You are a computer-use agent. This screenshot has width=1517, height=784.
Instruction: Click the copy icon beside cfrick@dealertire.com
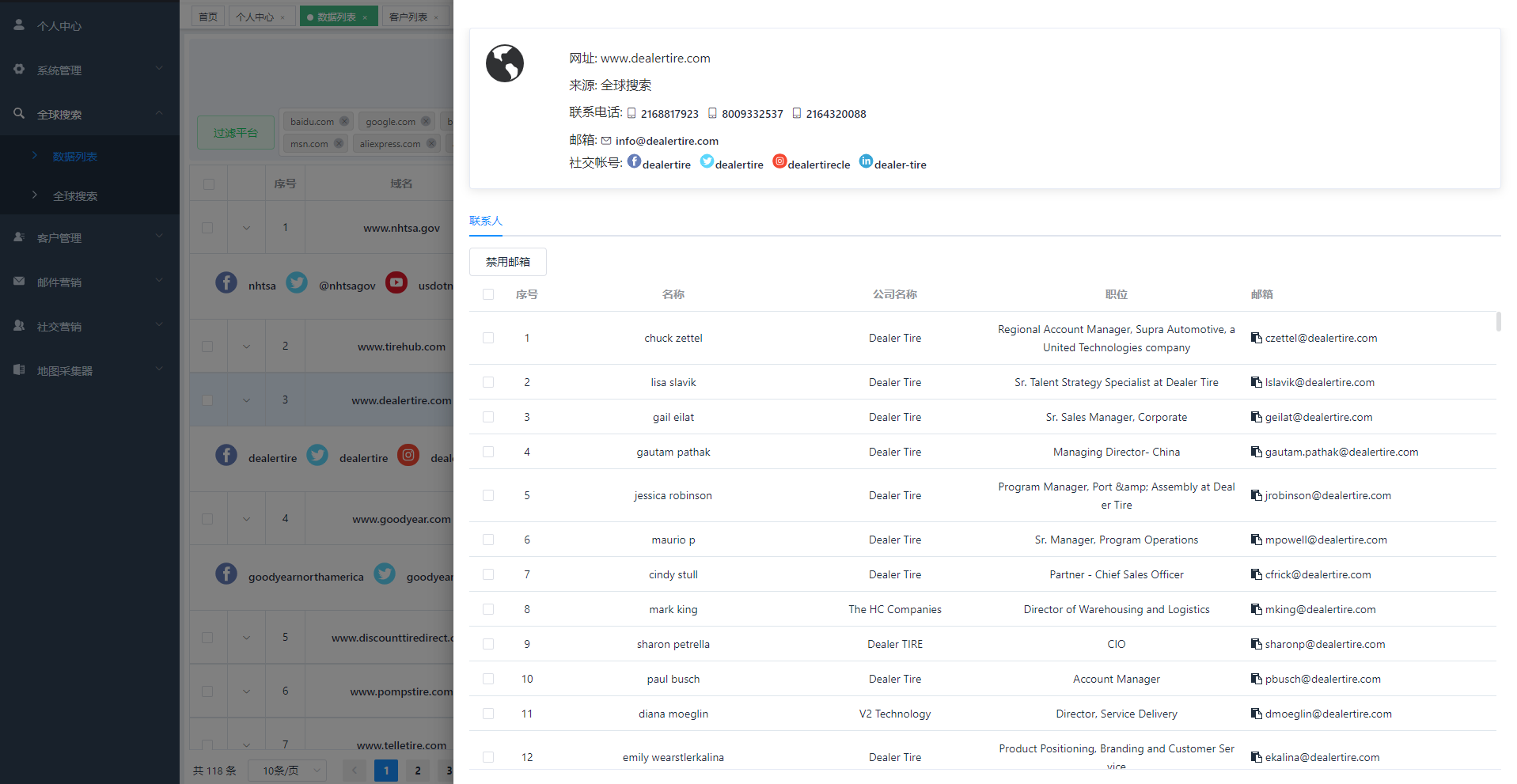1256,574
